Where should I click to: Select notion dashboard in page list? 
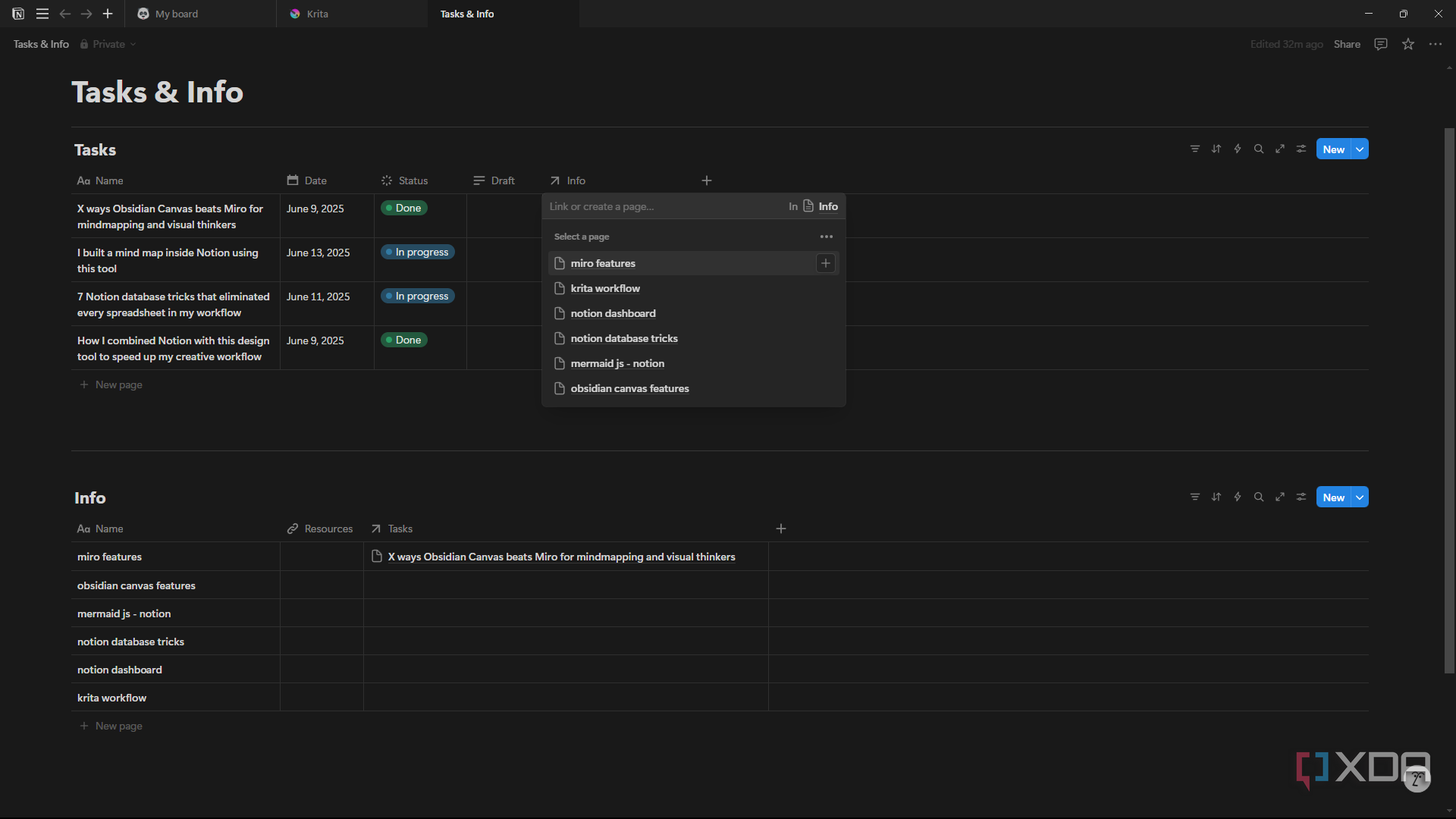[x=694, y=313]
